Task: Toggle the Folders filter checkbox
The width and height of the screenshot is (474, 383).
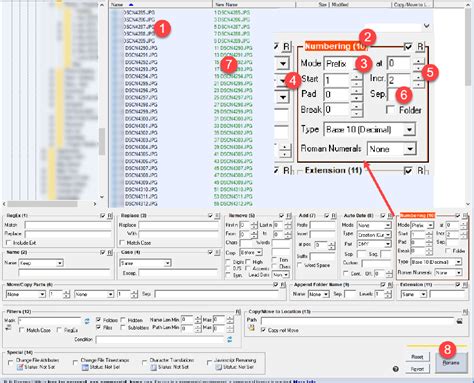Action: pyautogui.click(x=98, y=320)
